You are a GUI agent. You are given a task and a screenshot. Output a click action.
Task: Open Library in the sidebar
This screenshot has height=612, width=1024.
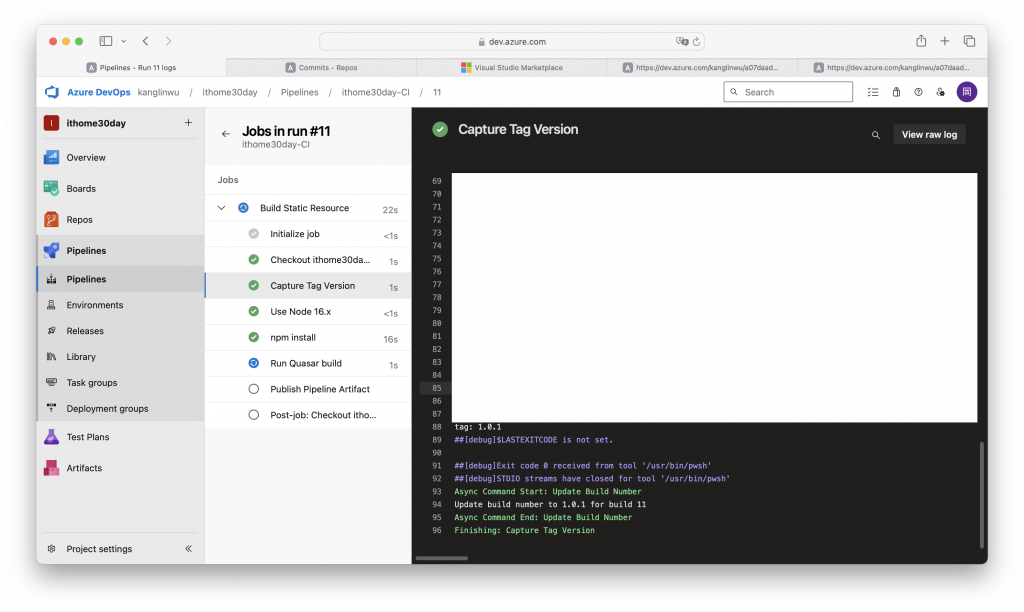click(121, 357)
